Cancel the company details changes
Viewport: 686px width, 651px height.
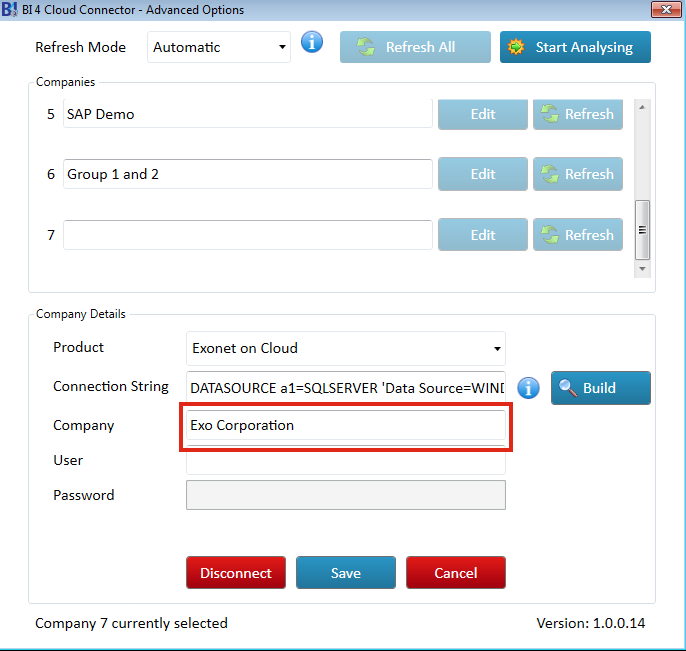455,573
